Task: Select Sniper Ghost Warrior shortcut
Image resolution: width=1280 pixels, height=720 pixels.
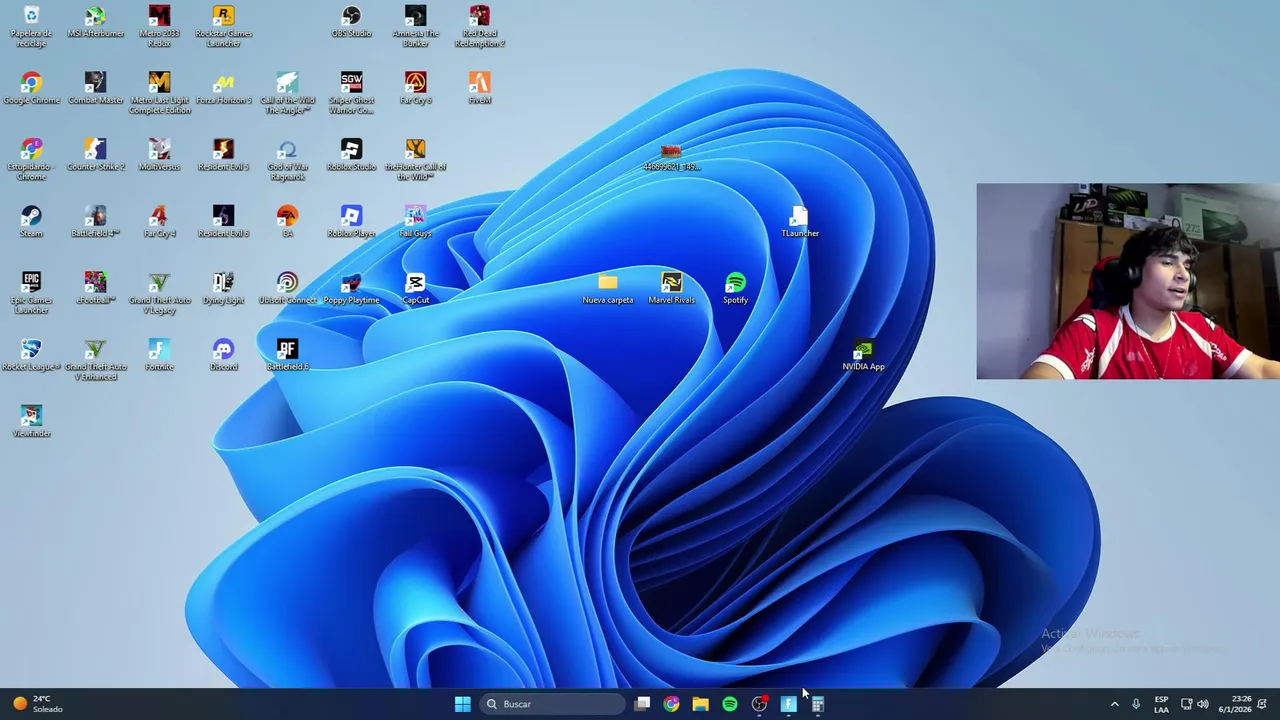Action: coord(351,93)
